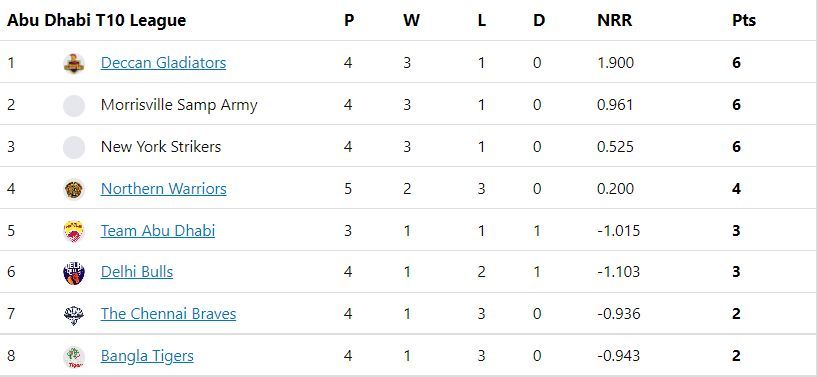
Task: Select the New York Strikers team name
Action: [160, 146]
